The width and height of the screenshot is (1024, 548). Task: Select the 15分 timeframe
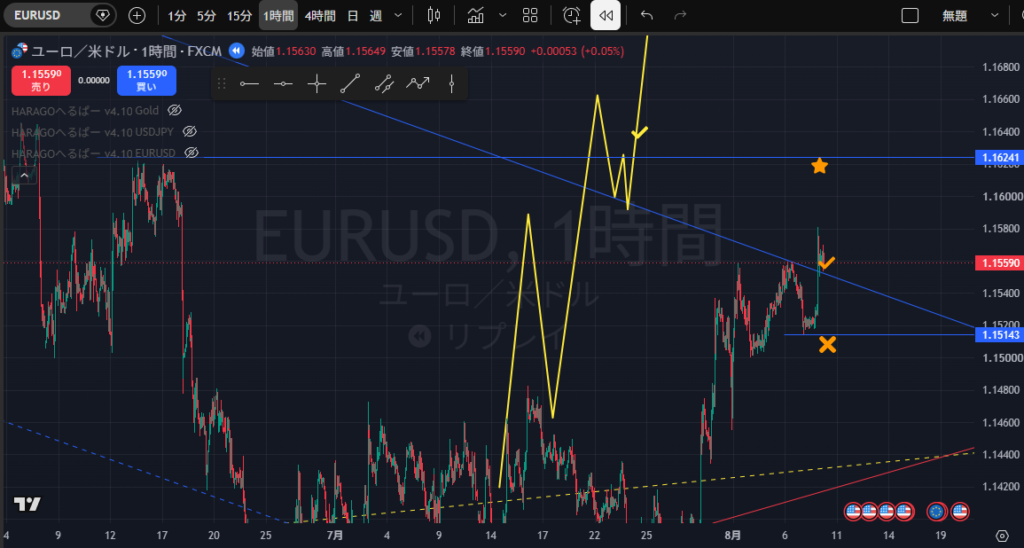239,16
